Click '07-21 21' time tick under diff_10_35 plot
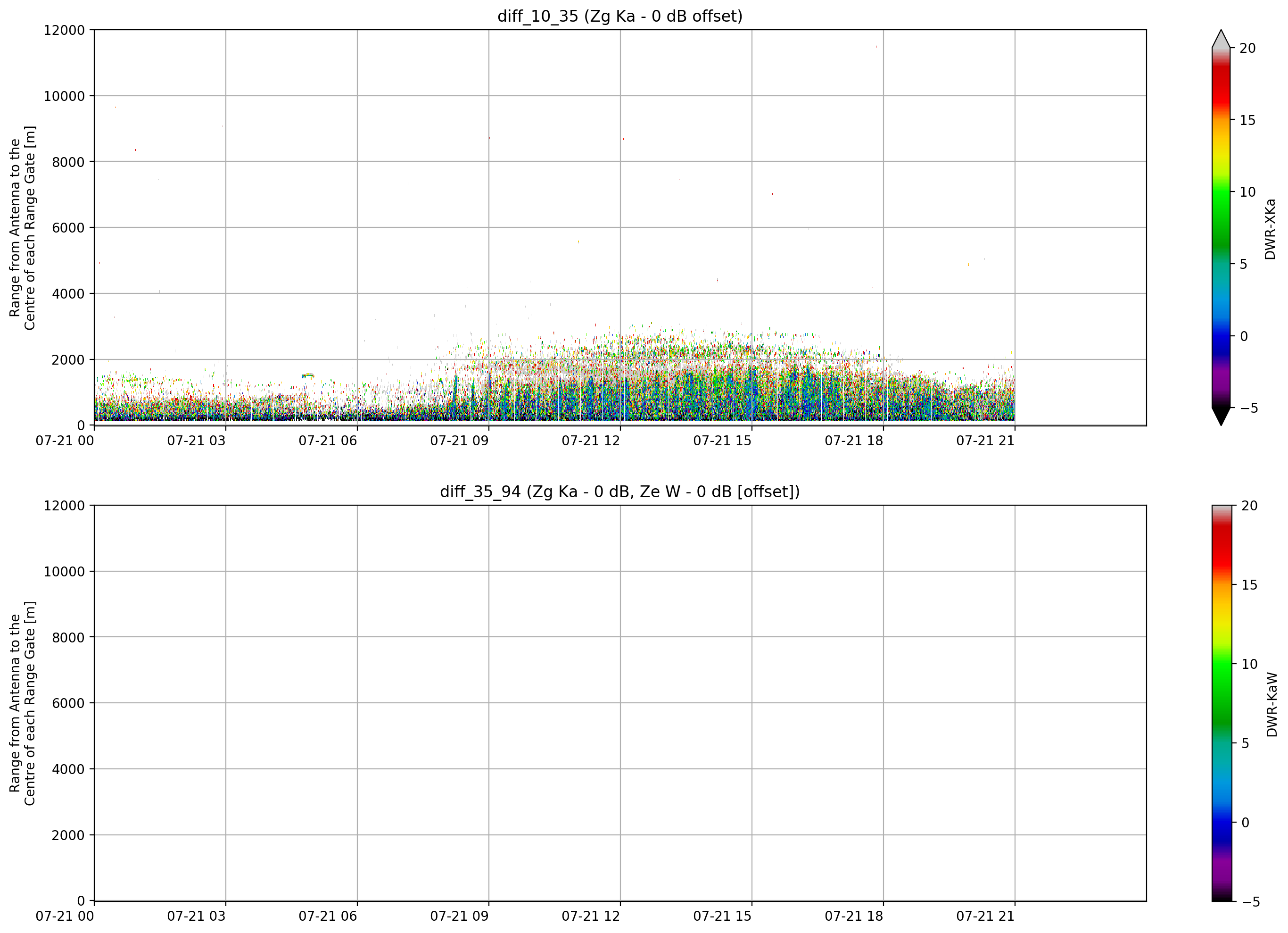 pyautogui.click(x=985, y=441)
